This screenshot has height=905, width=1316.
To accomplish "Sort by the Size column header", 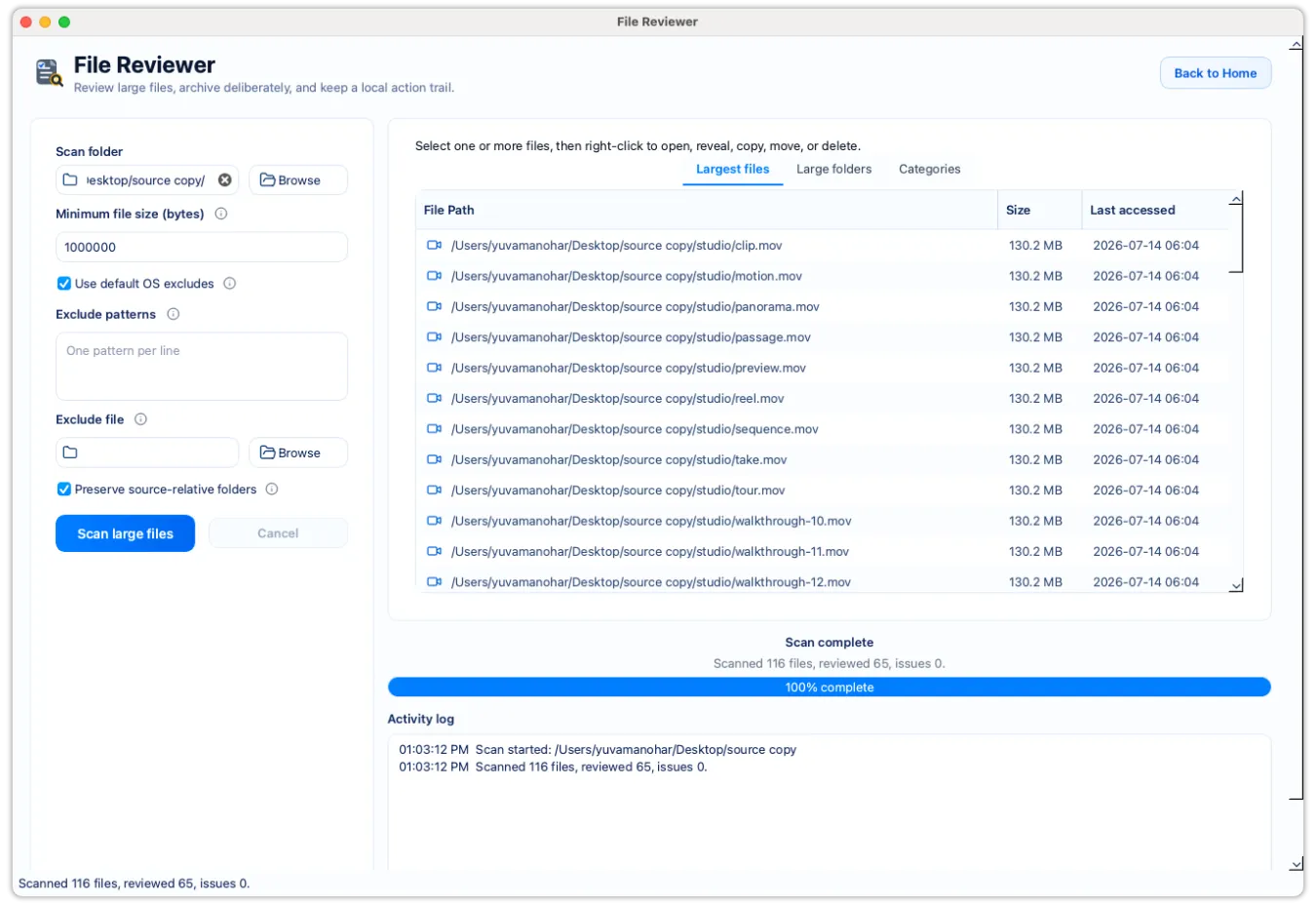I will (1039, 210).
